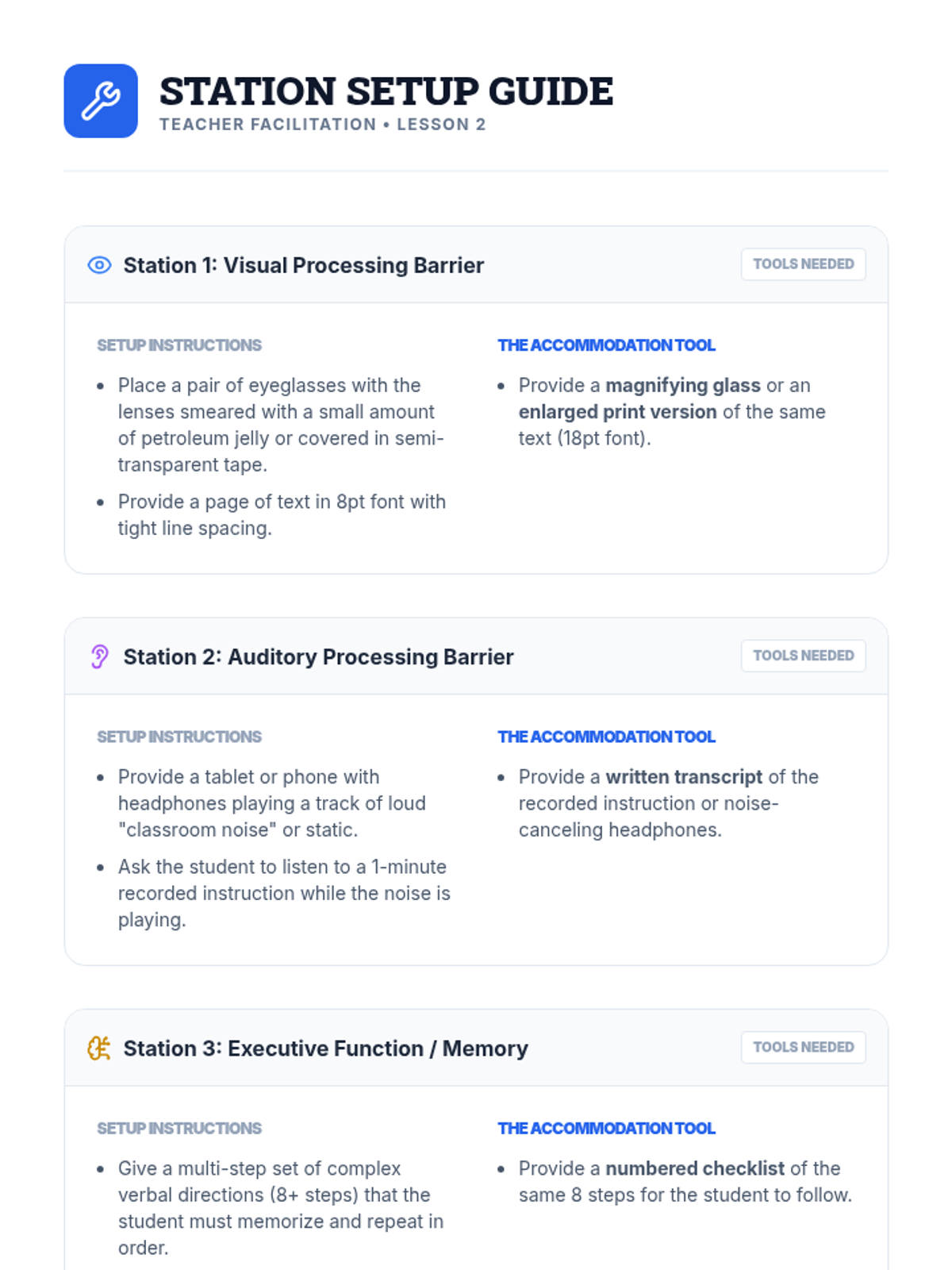The image size is (952, 1270).
Task: Click the petroleum jelly eyeglasses instruction
Action: (280, 425)
